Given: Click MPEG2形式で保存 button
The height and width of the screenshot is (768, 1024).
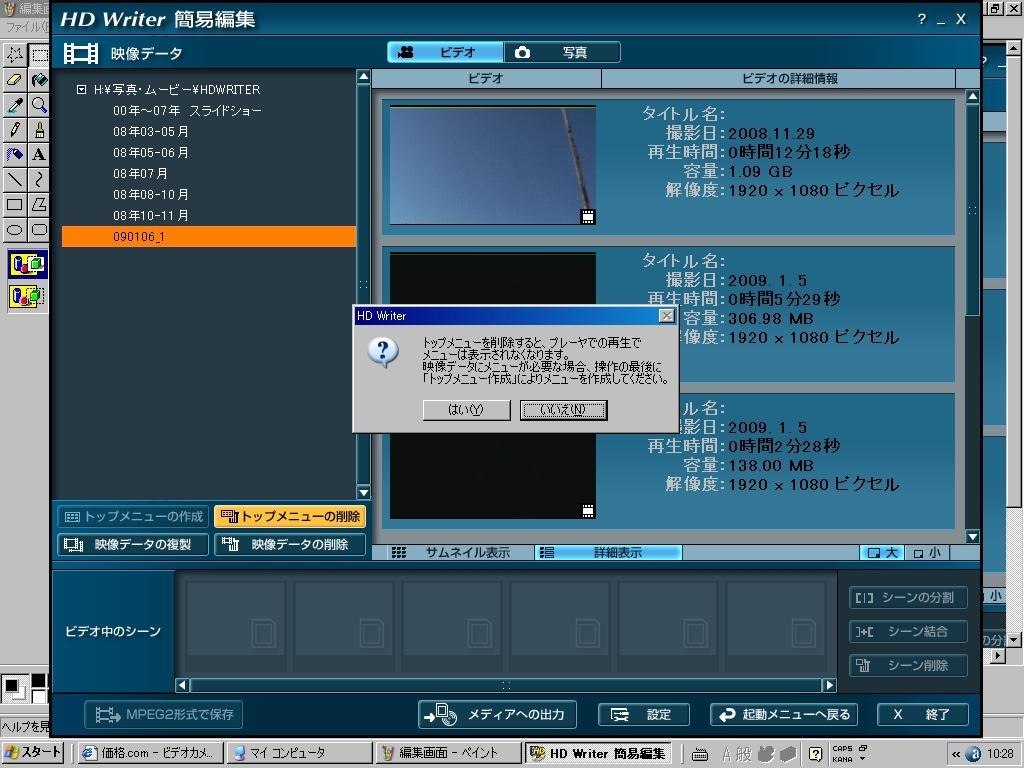Looking at the screenshot, I should [163, 714].
